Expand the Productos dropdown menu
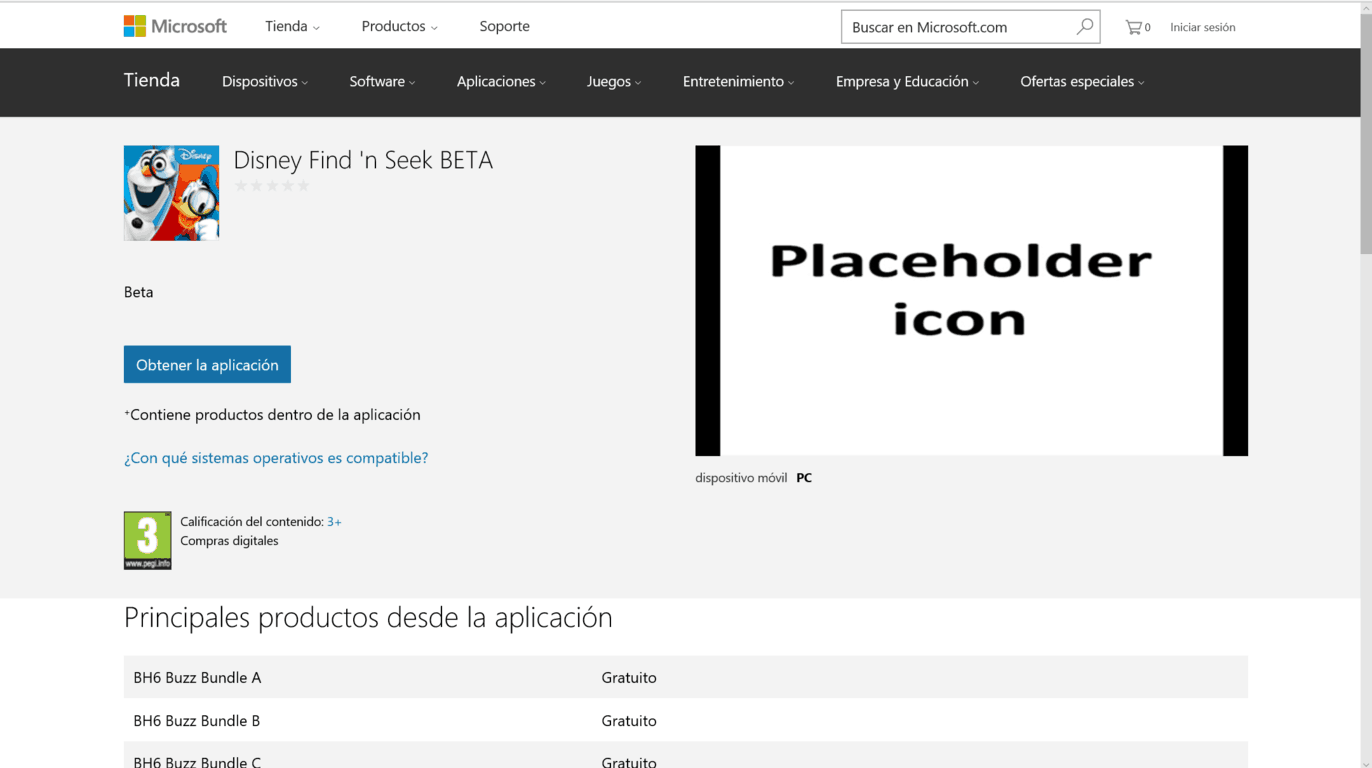Viewport: 1372px width, 768px height. tap(399, 27)
